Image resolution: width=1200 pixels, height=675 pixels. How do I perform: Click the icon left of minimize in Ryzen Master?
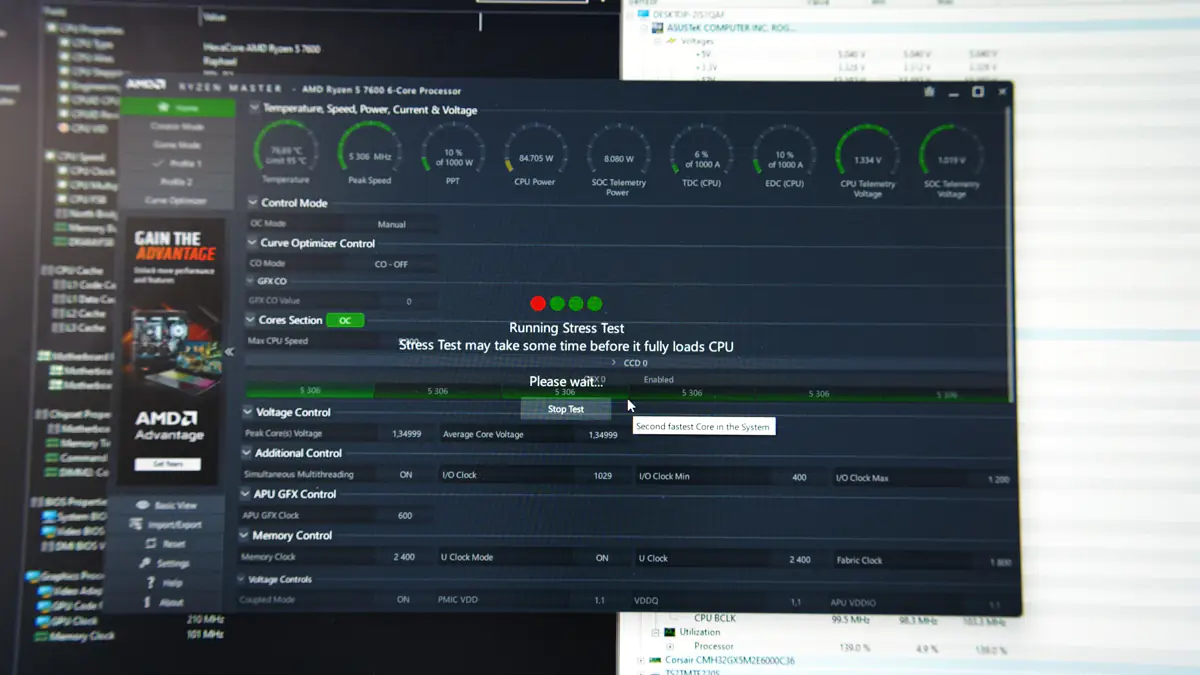[929, 92]
